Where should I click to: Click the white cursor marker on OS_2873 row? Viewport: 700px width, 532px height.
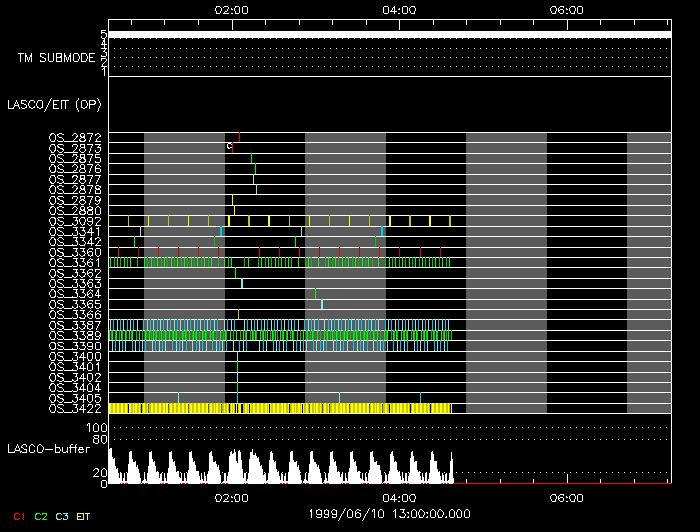pyautogui.click(x=229, y=146)
